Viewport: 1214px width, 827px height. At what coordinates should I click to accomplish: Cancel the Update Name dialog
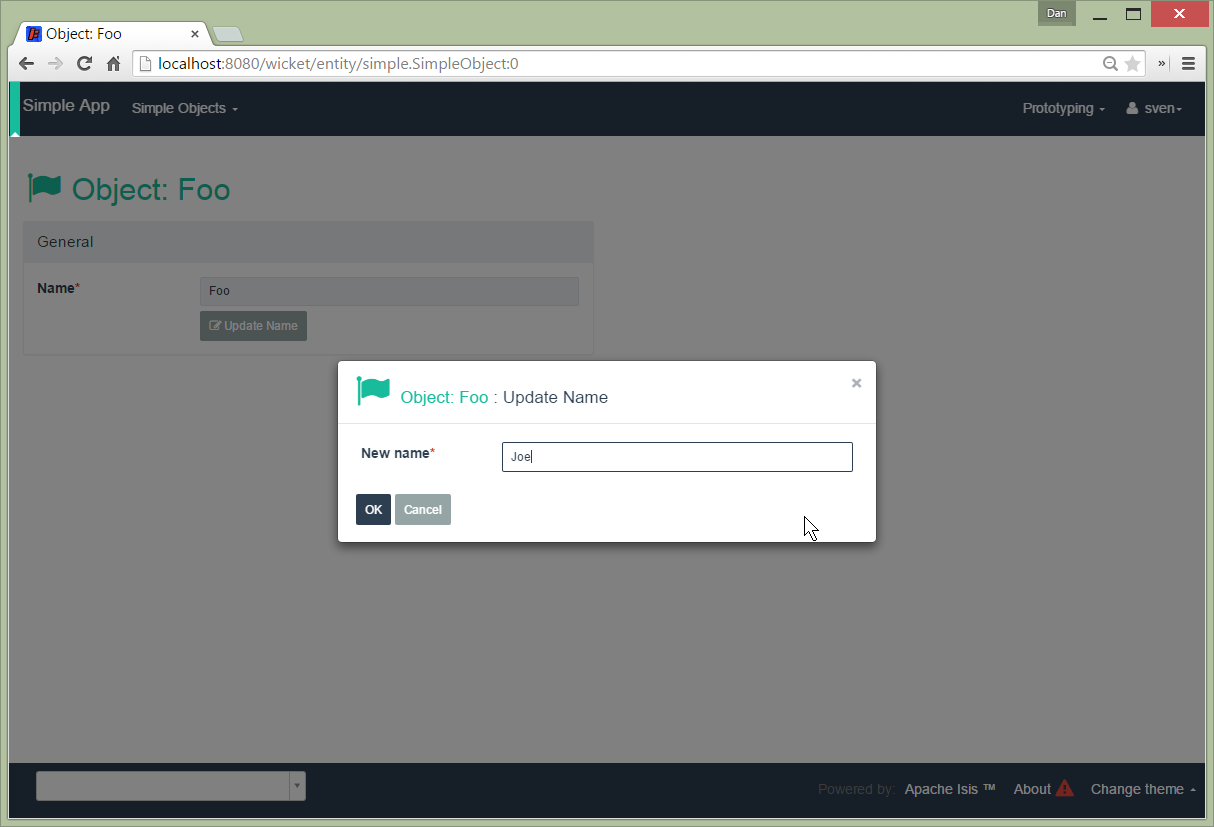[x=422, y=509]
